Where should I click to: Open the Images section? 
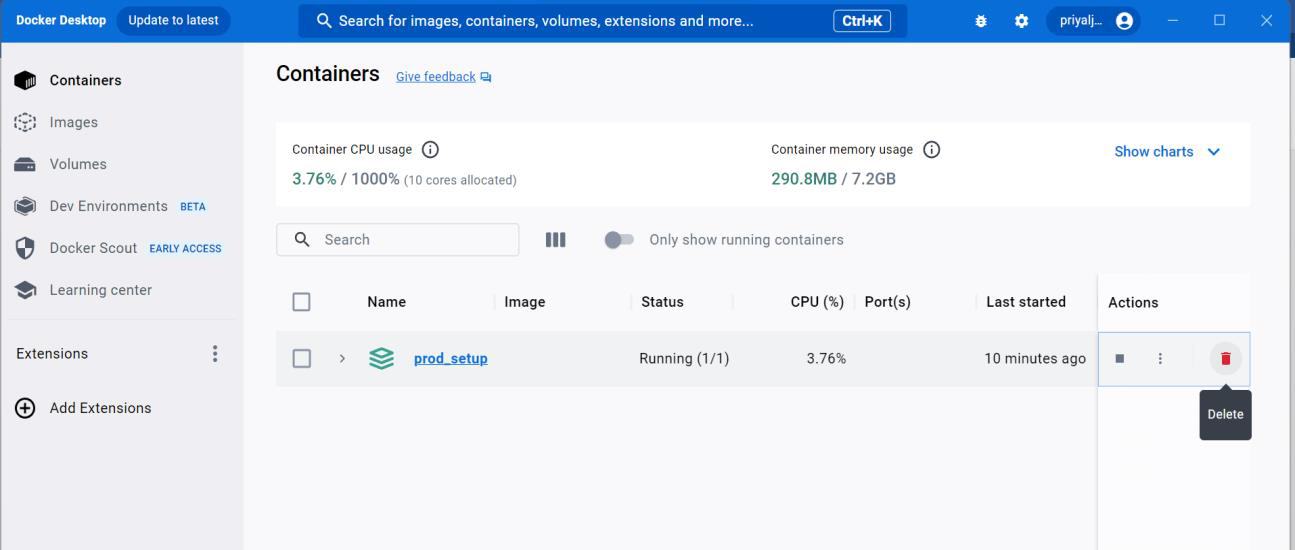pyautogui.click(x=74, y=122)
